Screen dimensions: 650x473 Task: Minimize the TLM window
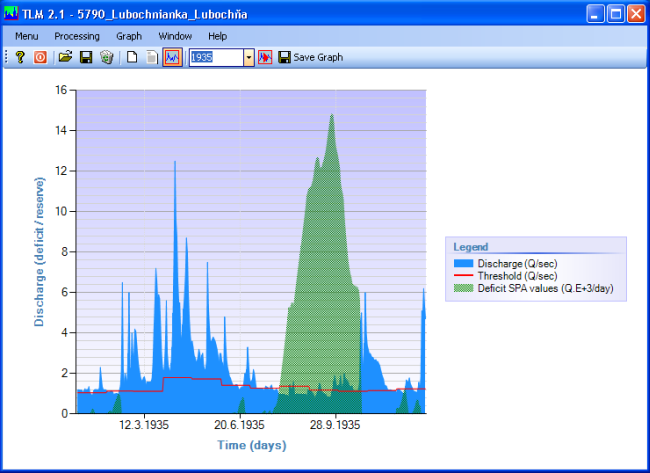(x=595, y=14)
